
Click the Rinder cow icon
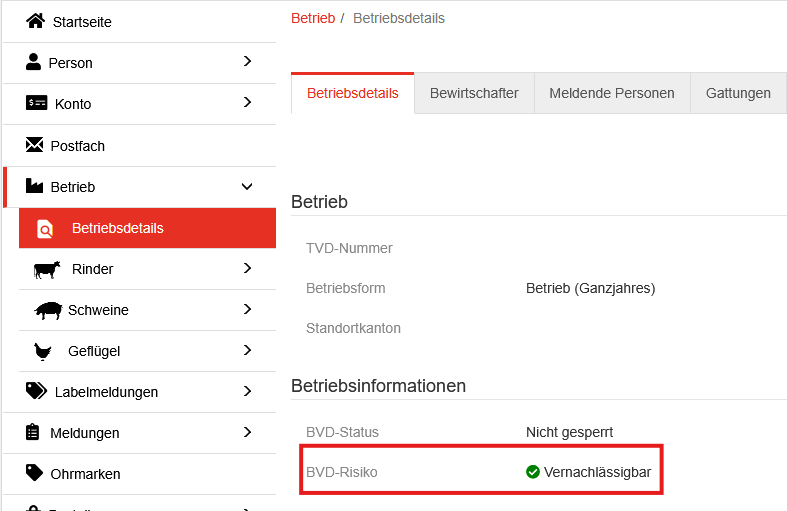point(47,269)
